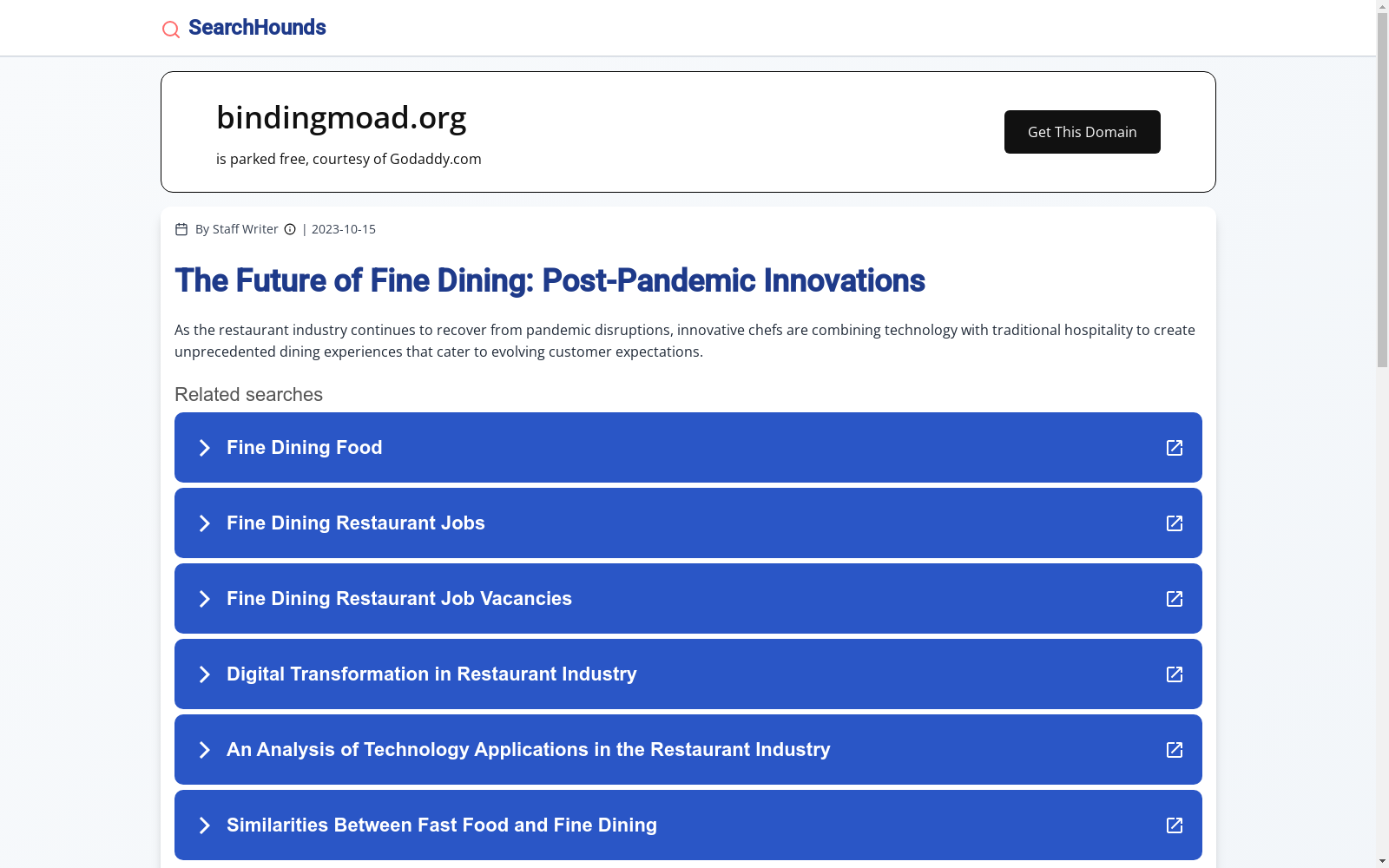Open external icon on Technology Applications analysis row
Viewport: 1389px width, 868px height.
point(1175,750)
